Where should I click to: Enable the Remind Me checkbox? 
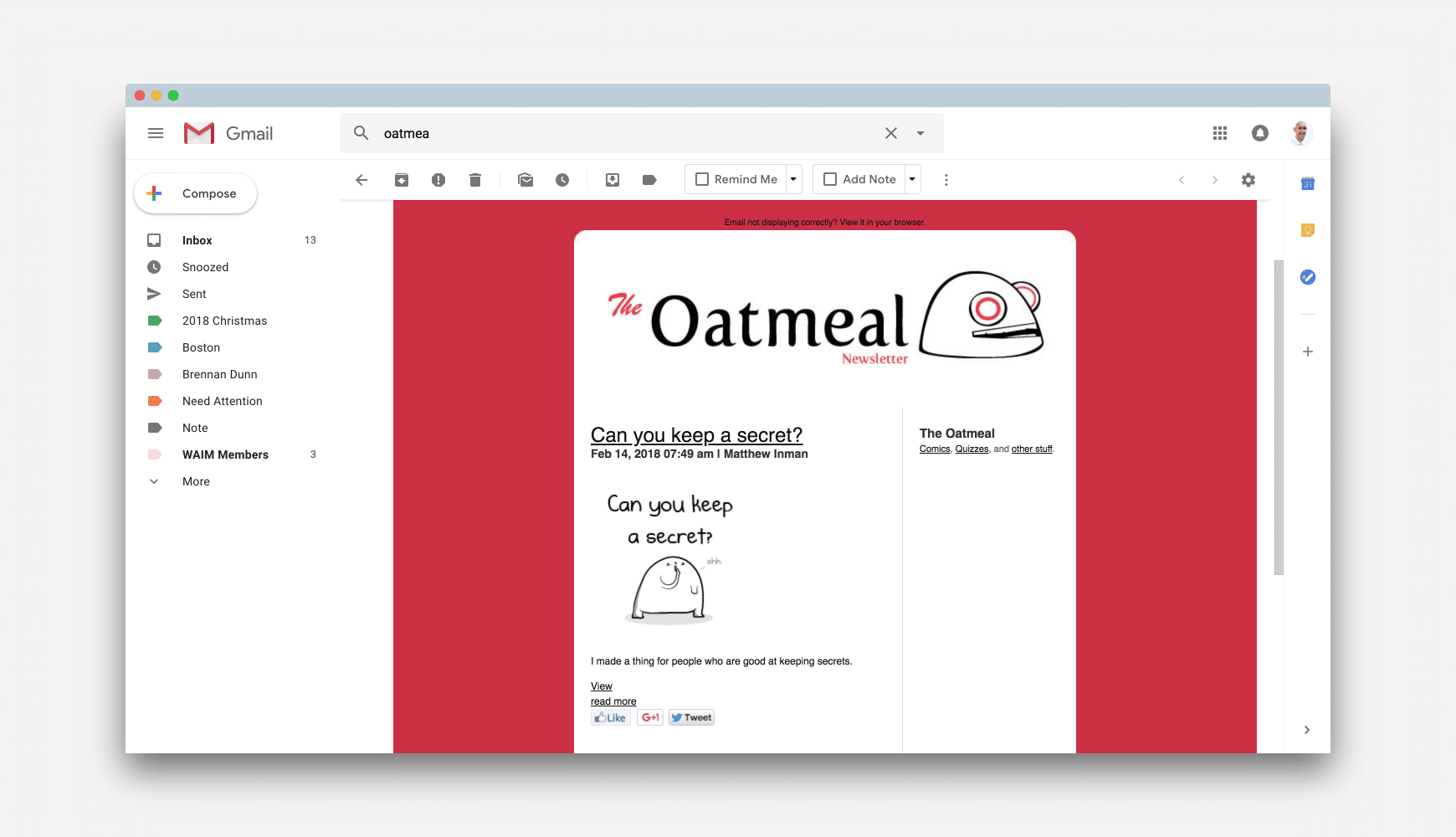(702, 178)
